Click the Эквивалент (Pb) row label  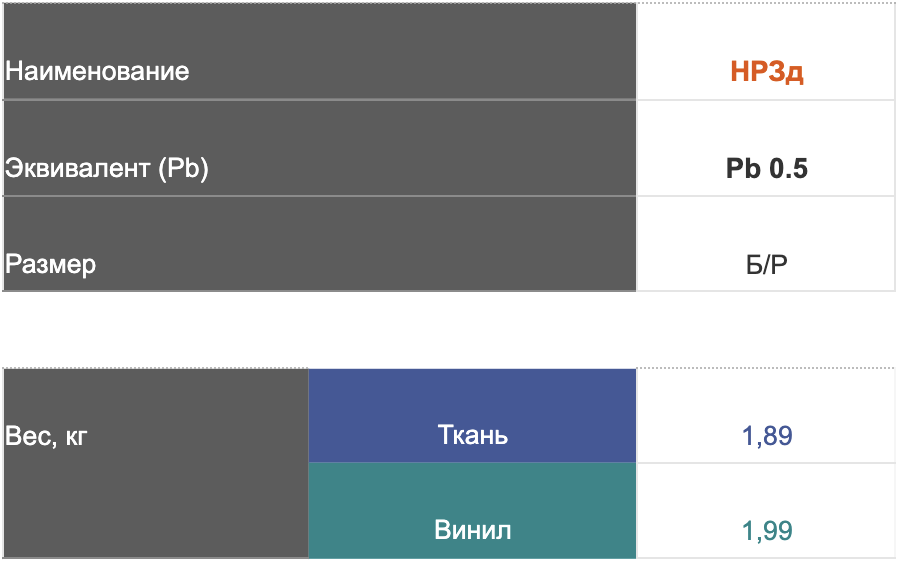106,168
